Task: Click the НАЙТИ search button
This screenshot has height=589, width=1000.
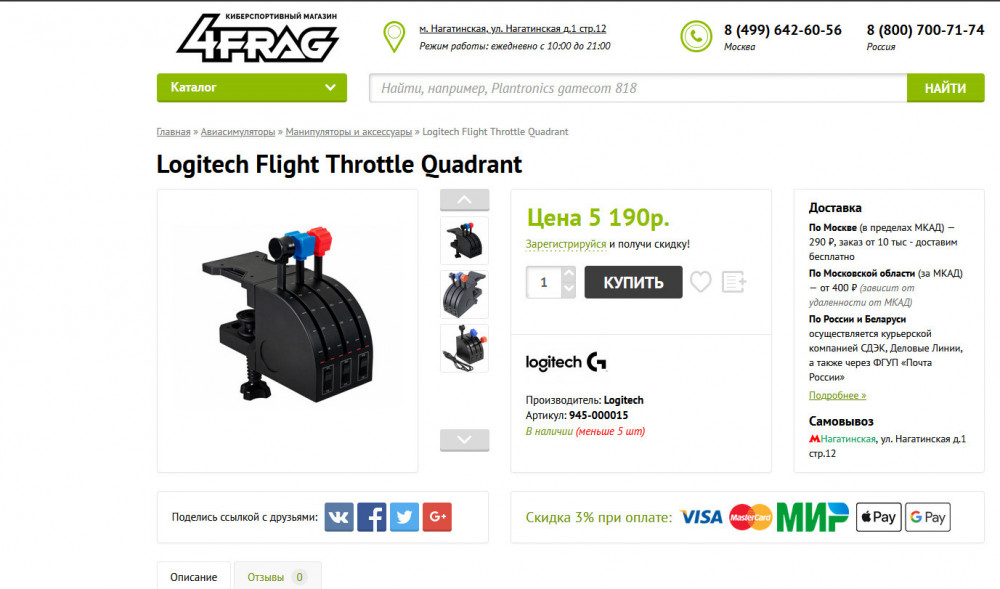Action: tap(945, 88)
